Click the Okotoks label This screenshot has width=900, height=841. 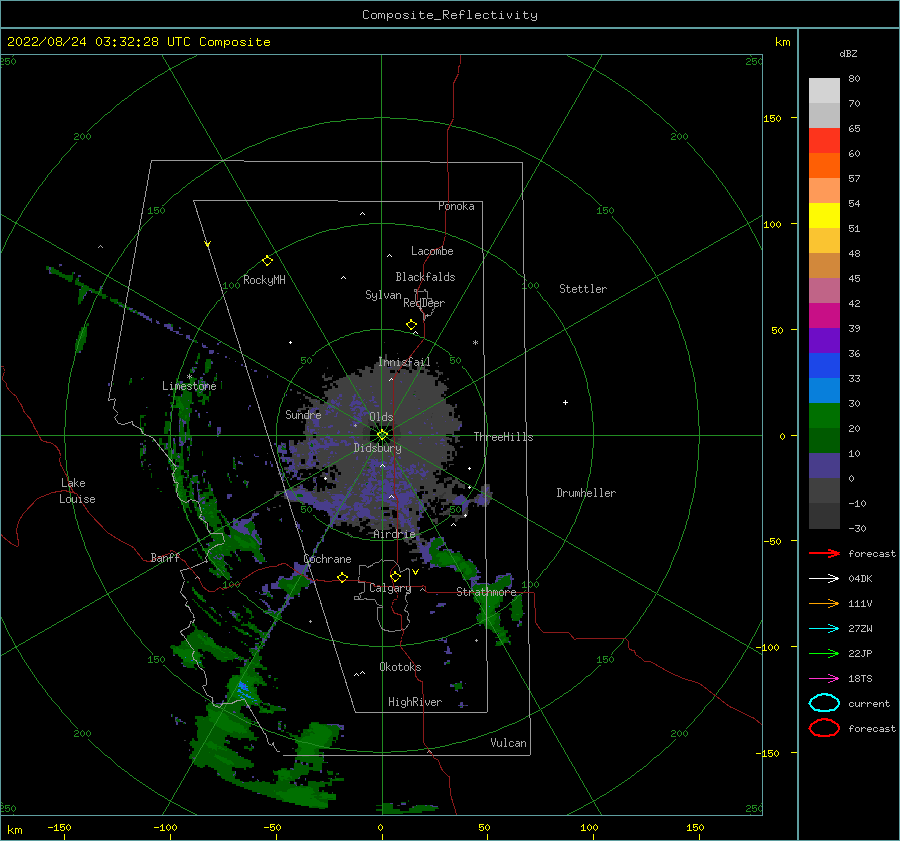pyautogui.click(x=400, y=666)
